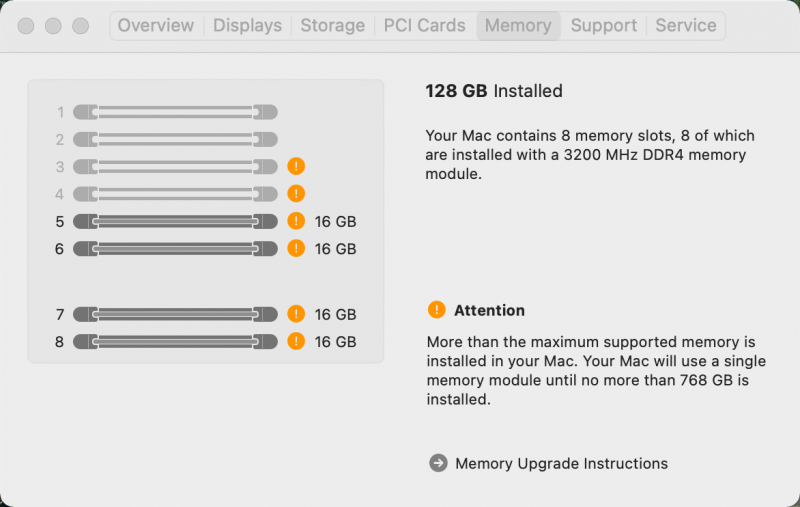Click the arrow icon beside Memory Upgrade Instructions
800x507 pixels.
(438, 463)
